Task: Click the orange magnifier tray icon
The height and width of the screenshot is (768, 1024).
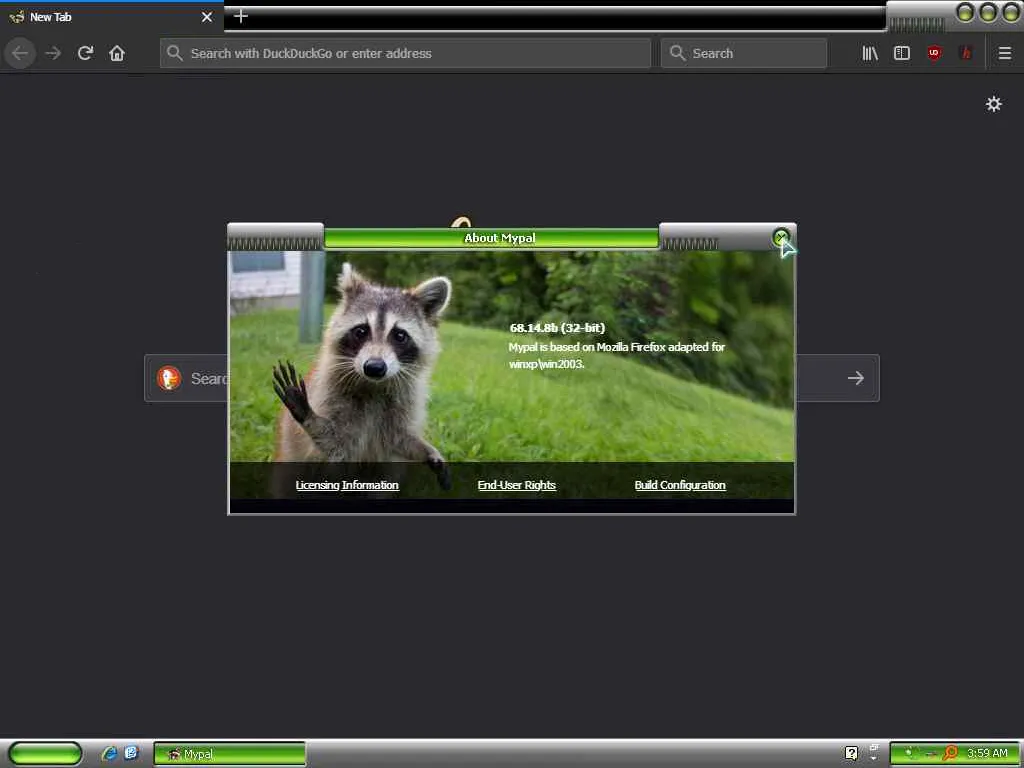Action: click(950, 754)
